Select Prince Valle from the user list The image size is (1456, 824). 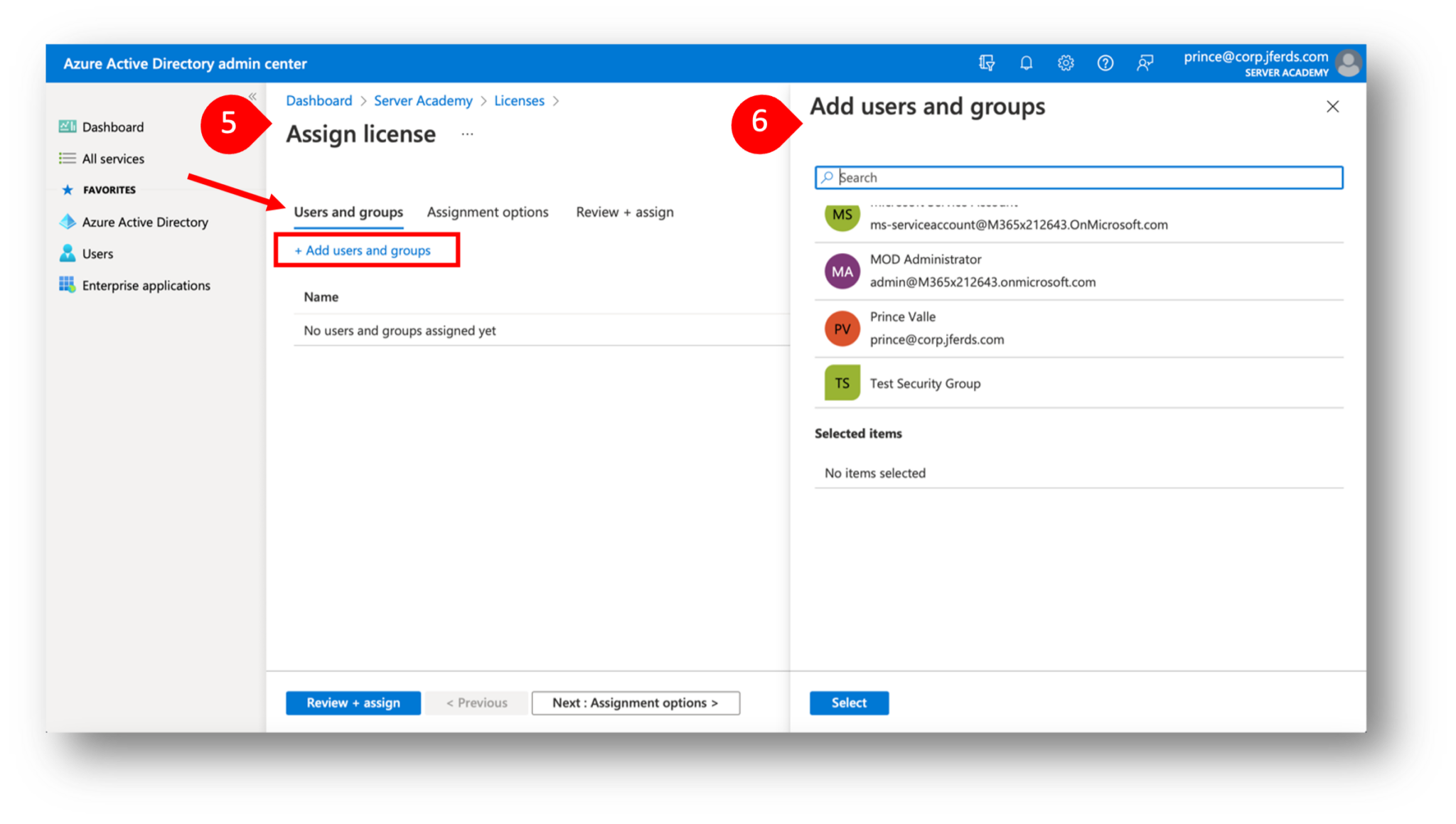click(x=903, y=328)
